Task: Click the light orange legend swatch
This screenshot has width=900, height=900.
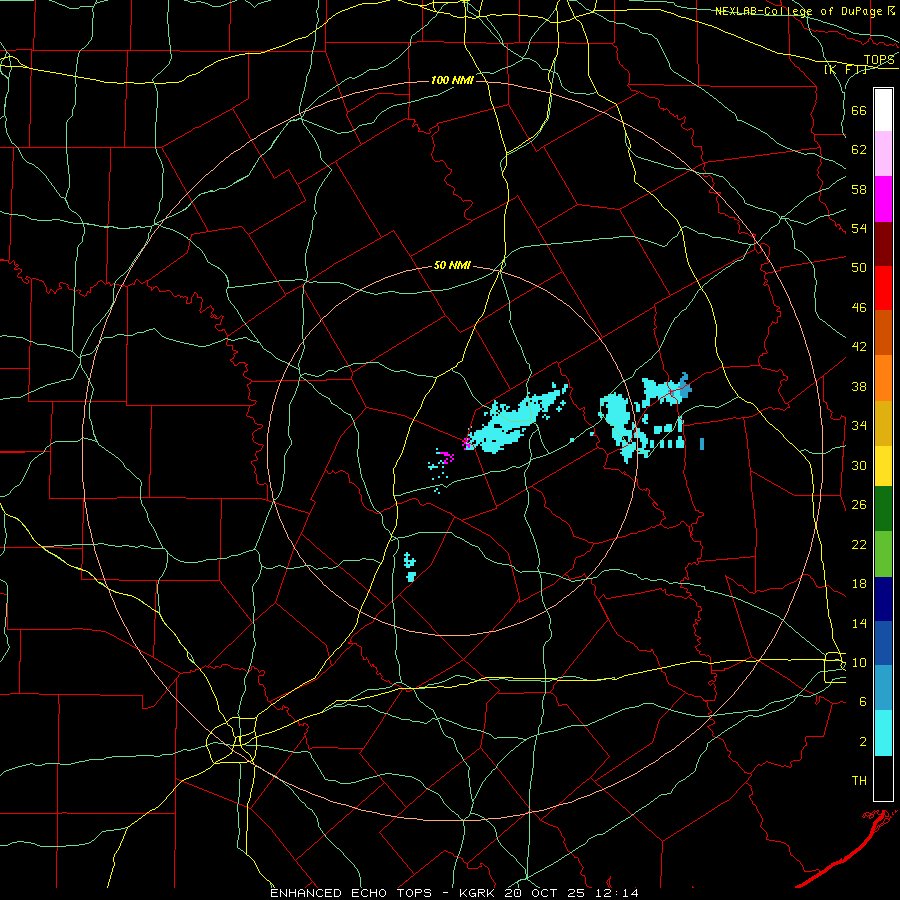Action: coord(883,378)
